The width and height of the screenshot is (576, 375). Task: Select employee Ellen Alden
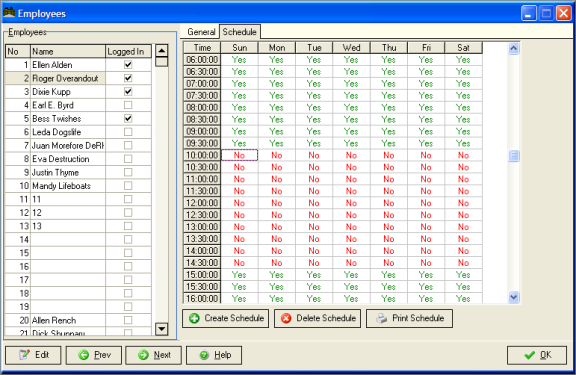[68, 65]
